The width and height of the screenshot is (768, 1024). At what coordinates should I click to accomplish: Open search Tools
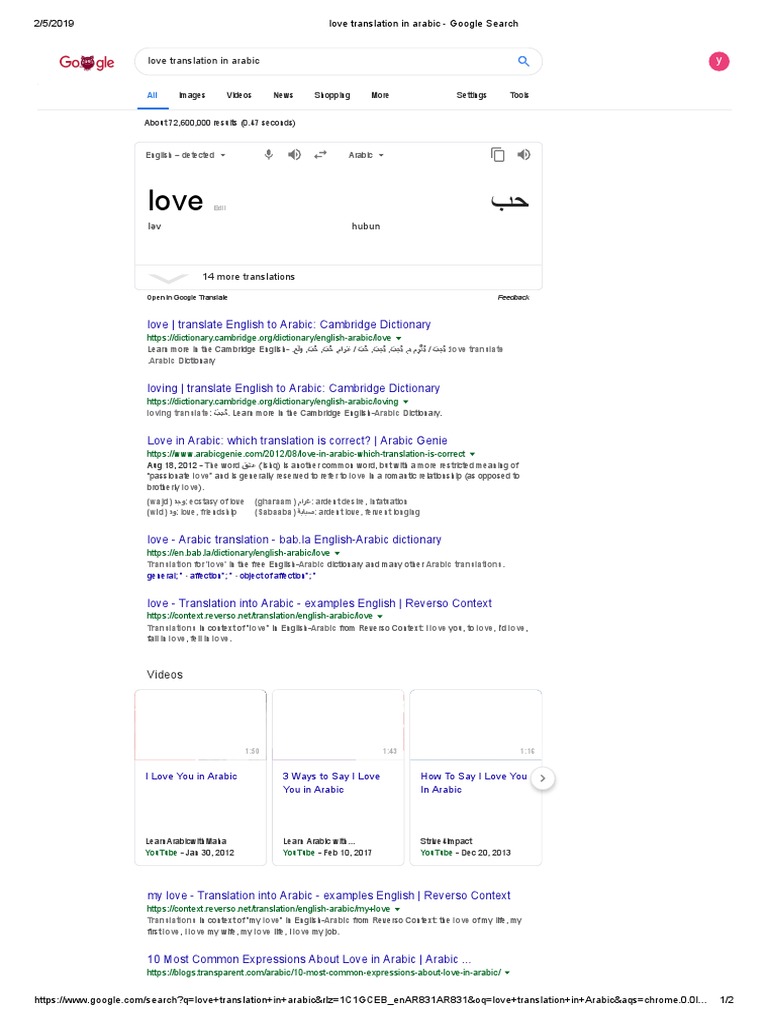pyautogui.click(x=519, y=95)
